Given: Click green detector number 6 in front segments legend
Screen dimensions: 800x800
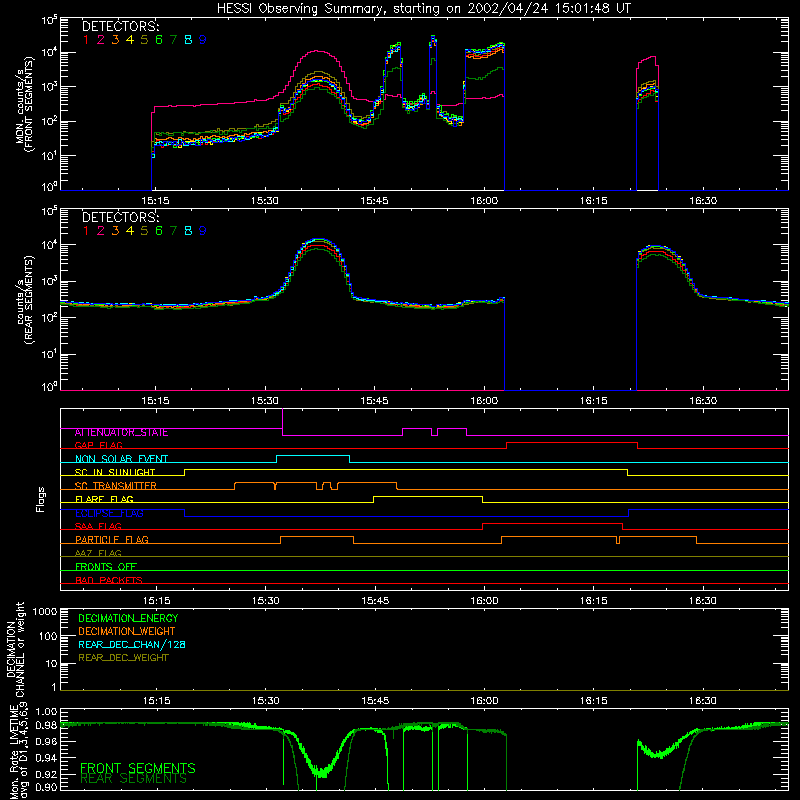Looking at the screenshot, I should pyautogui.click(x=159, y=40).
